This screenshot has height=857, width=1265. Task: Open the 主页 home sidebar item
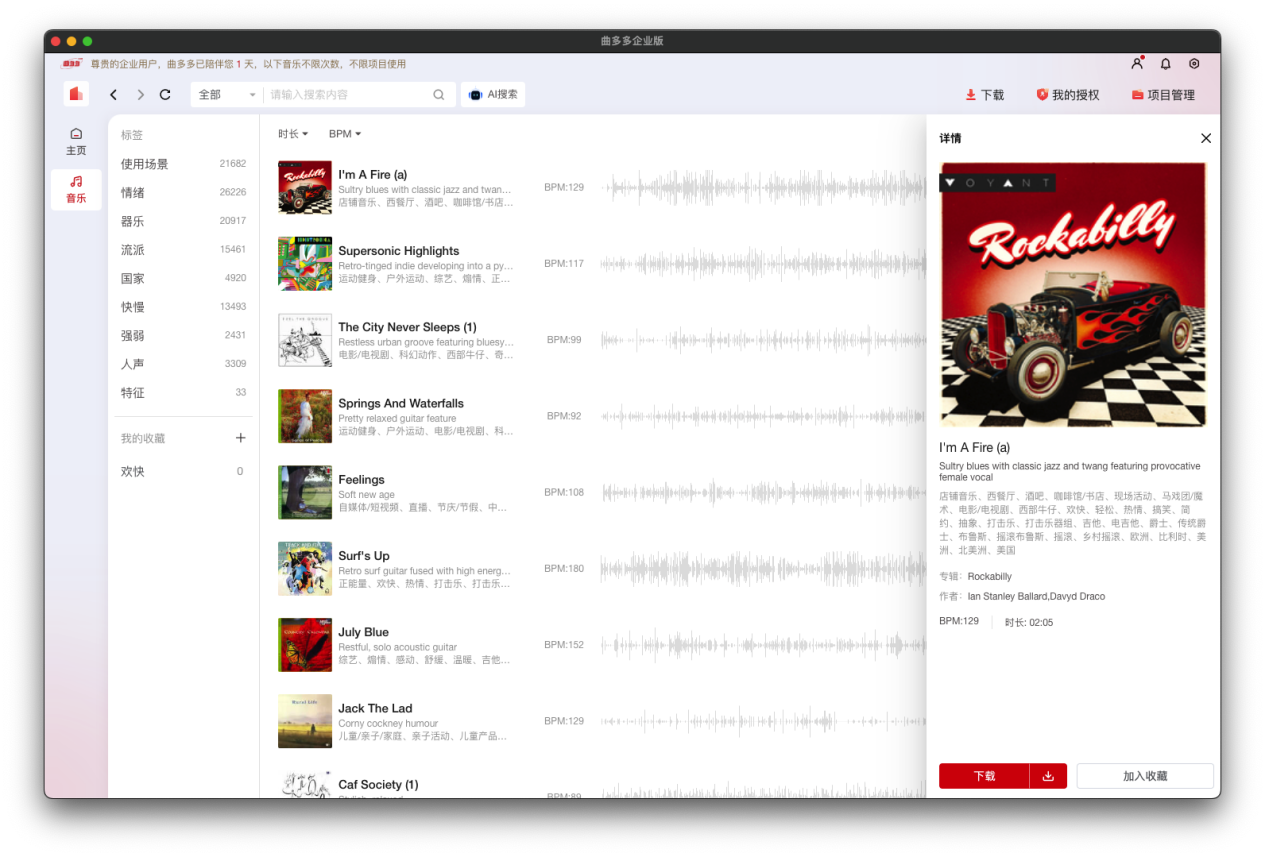tap(76, 142)
